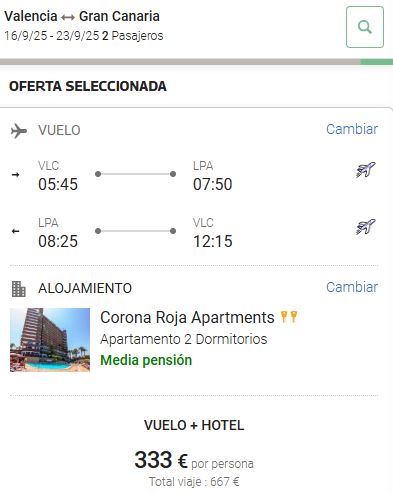Open the search magnifier button
This screenshot has height=493, width=393.
coord(365,27)
